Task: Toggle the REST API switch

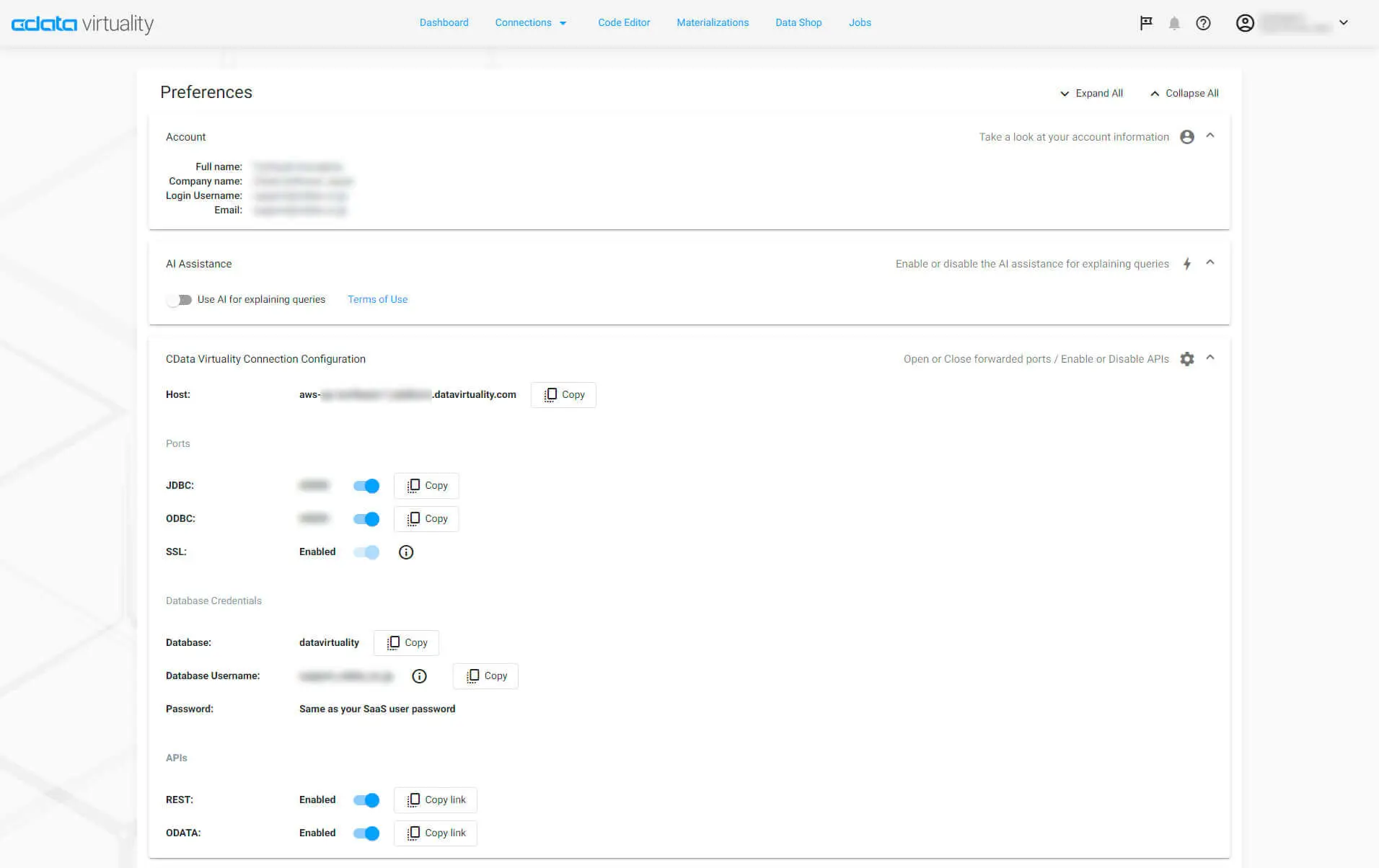Action: click(366, 800)
